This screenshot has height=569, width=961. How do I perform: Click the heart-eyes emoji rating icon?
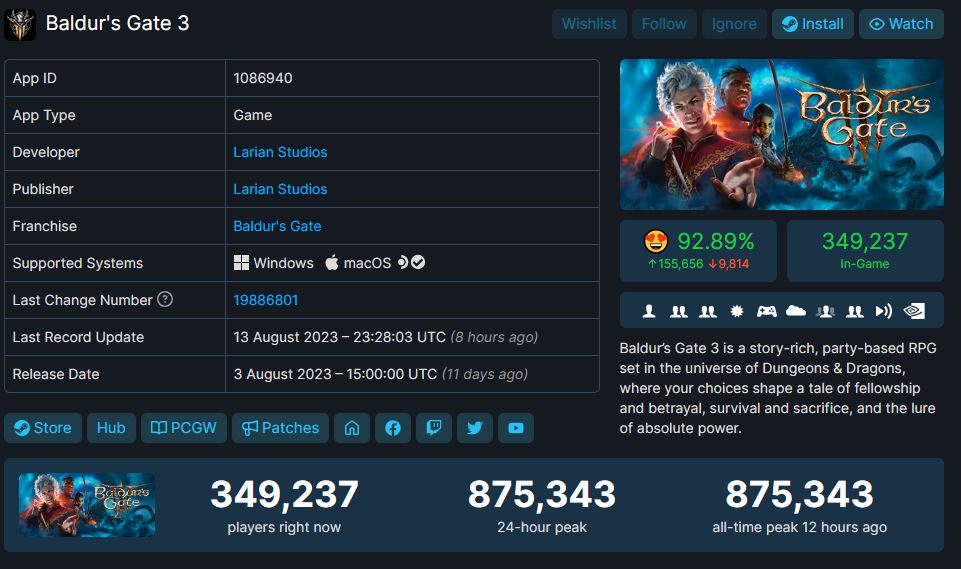coord(656,241)
